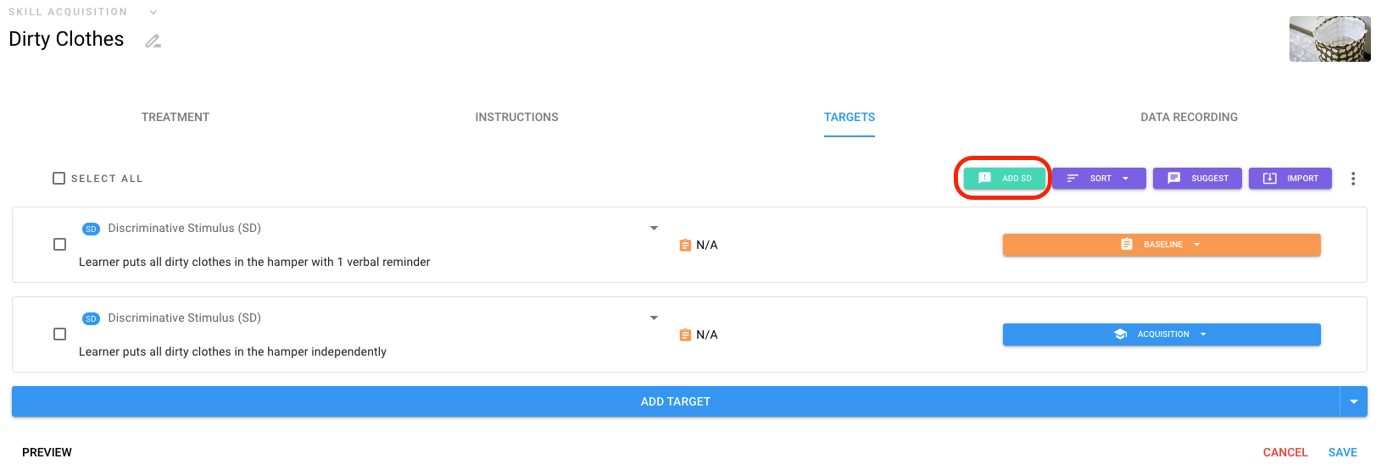1376x464 pixels.
Task: Click the Import button
Action: [1290, 178]
